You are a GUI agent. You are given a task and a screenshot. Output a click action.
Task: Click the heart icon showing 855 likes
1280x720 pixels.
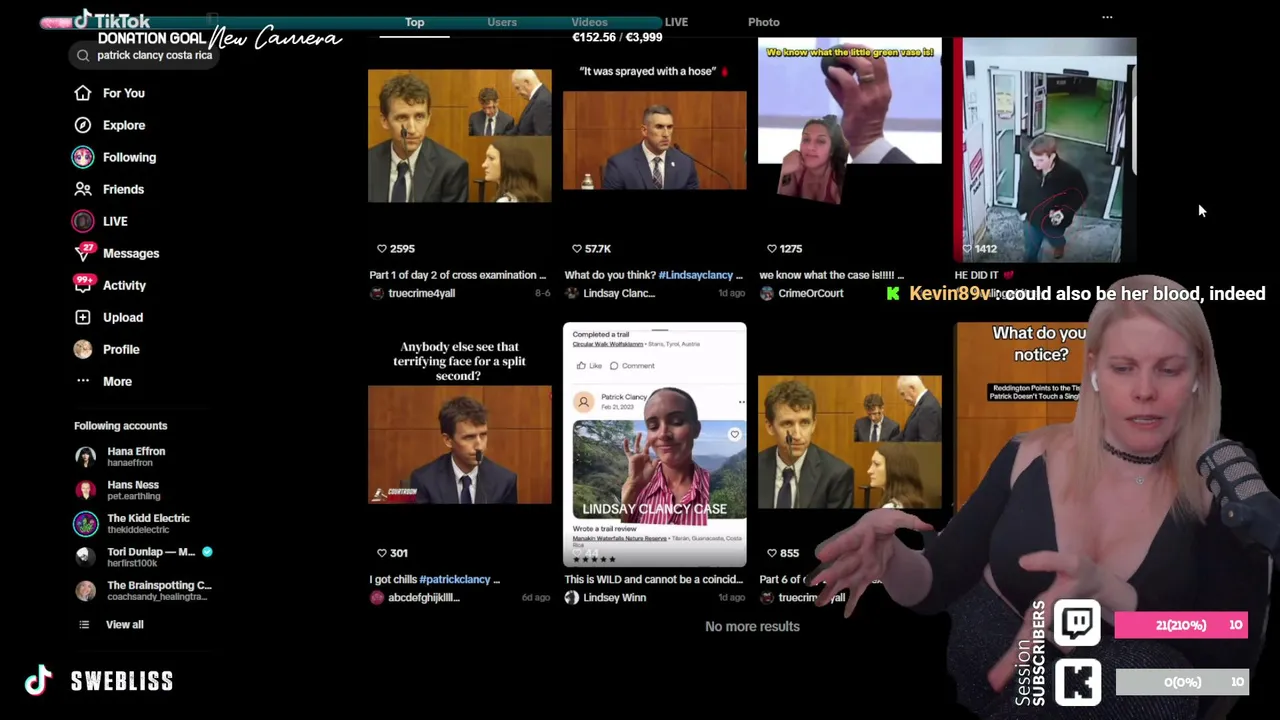pyautogui.click(x=771, y=553)
